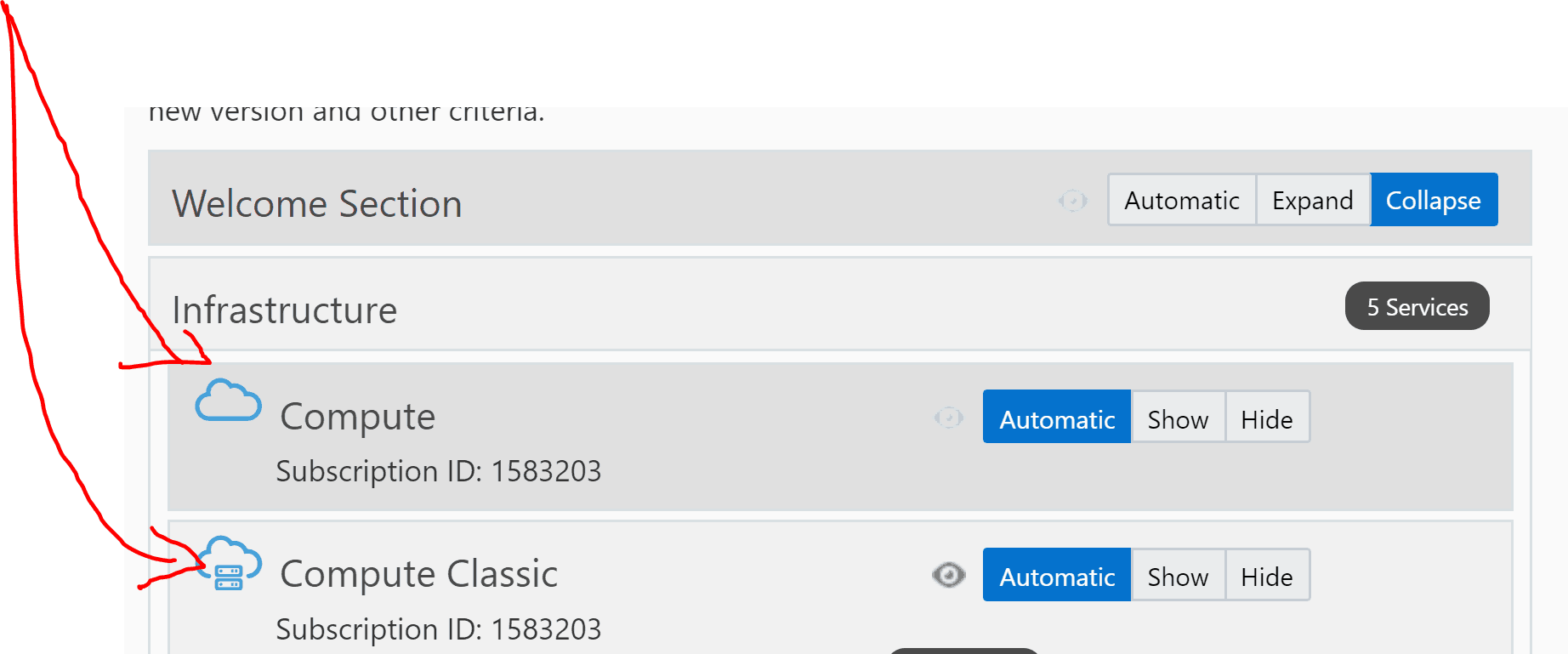Click the Subscription ID under Compute

tap(439, 471)
